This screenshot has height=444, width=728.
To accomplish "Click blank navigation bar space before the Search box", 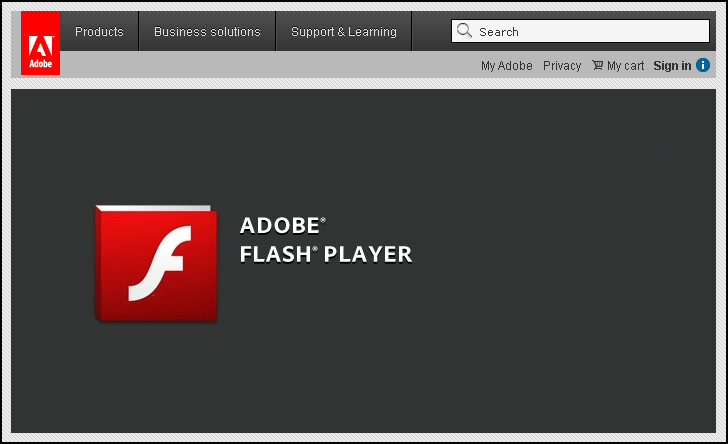I will 430,32.
